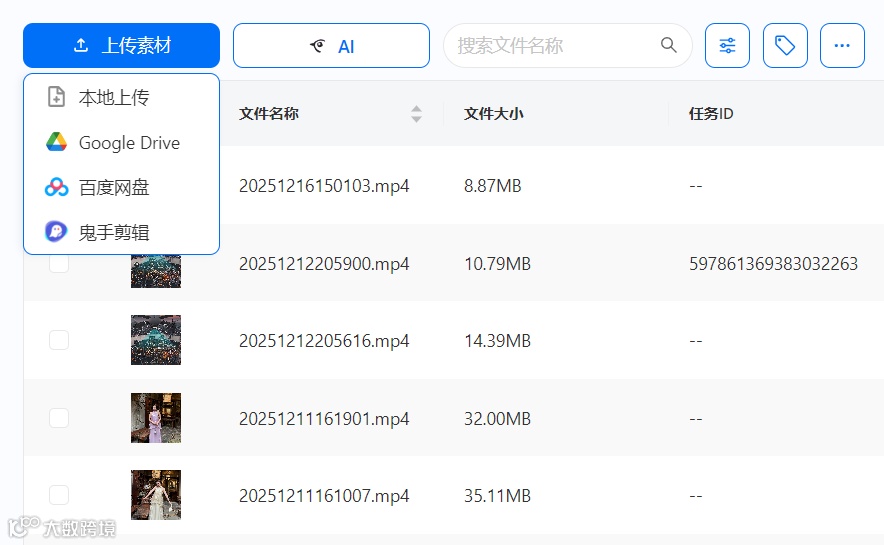This screenshot has height=545, width=884.
Task: Choose 本地上传 from upload menu
Action: pos(121,98)
